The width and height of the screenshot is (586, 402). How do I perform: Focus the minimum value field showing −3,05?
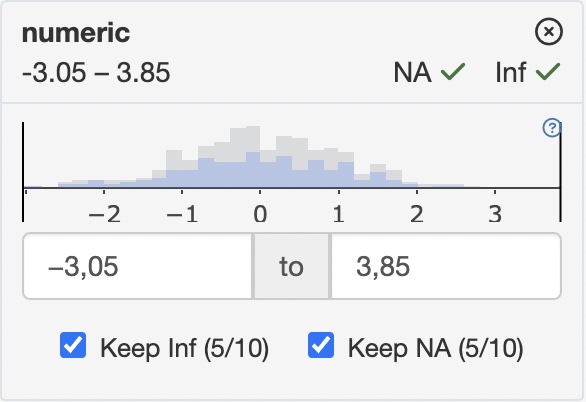[138, 266]
